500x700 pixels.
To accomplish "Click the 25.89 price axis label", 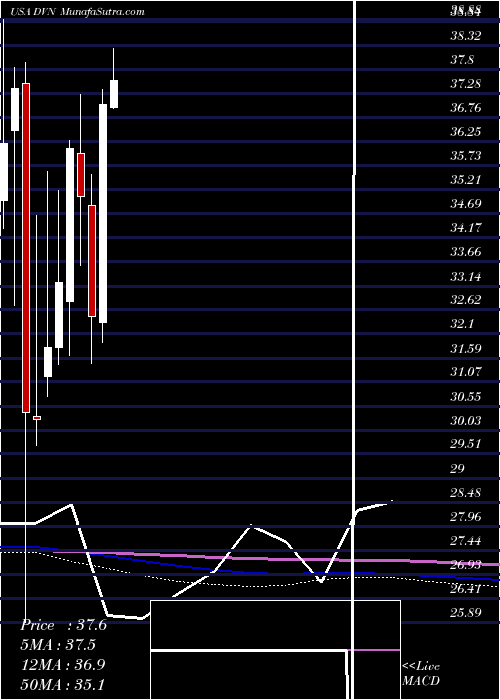I will pyautogui.click(x=466, y=613).
